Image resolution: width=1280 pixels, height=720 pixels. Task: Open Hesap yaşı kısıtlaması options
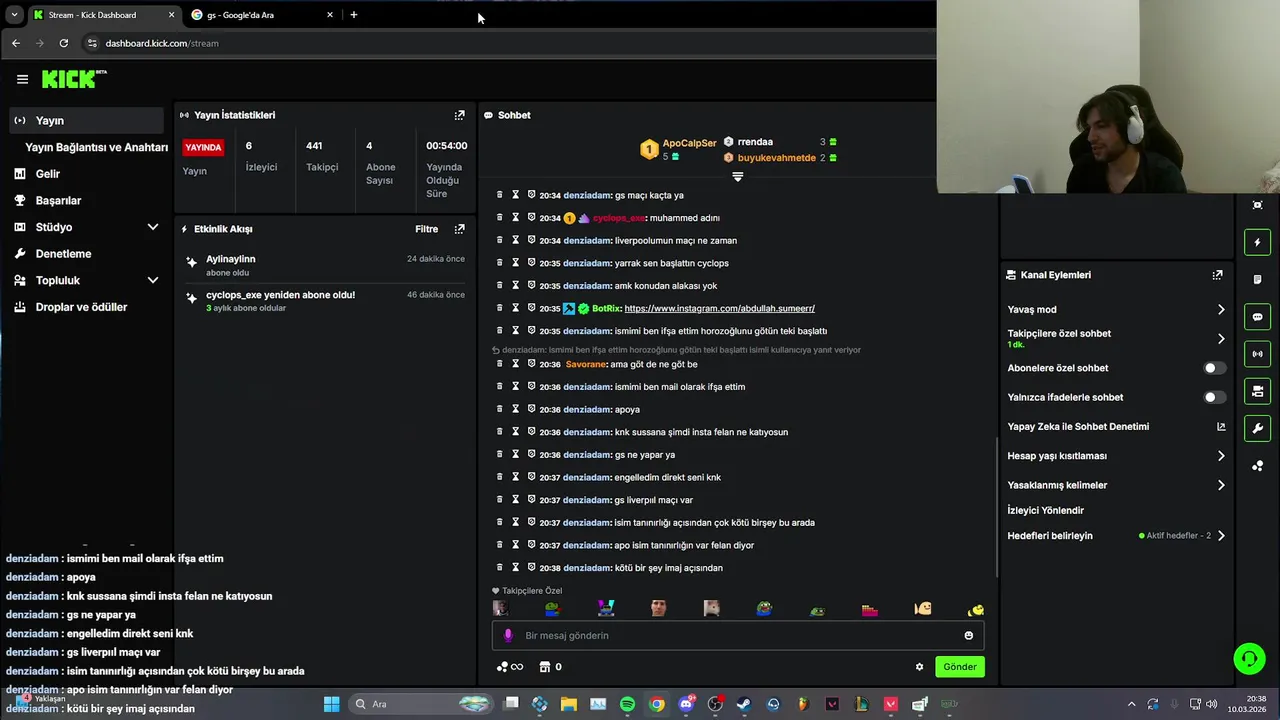[1221, 456]
